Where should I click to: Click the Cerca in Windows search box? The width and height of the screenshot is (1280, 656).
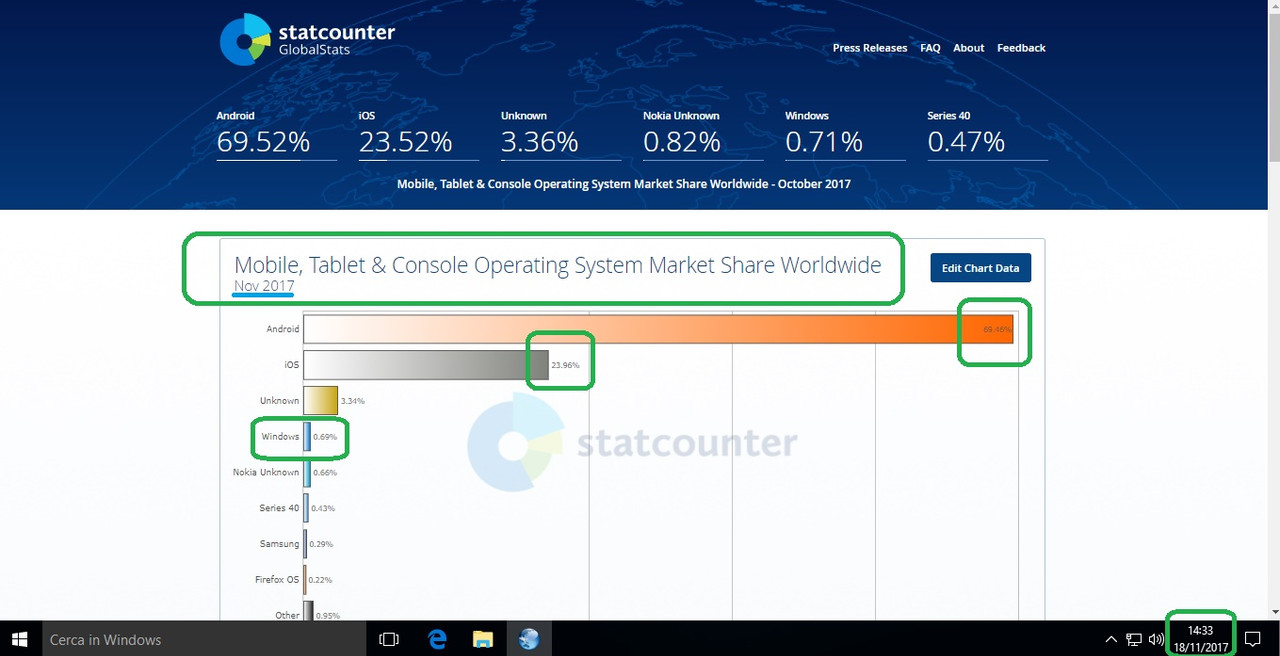coord(204,639)
